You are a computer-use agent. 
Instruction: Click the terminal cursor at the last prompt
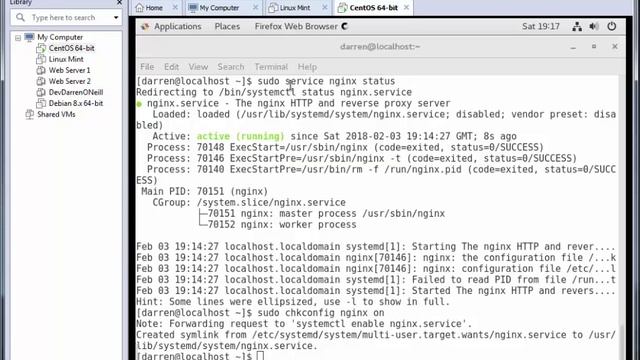tap(260, 356)
